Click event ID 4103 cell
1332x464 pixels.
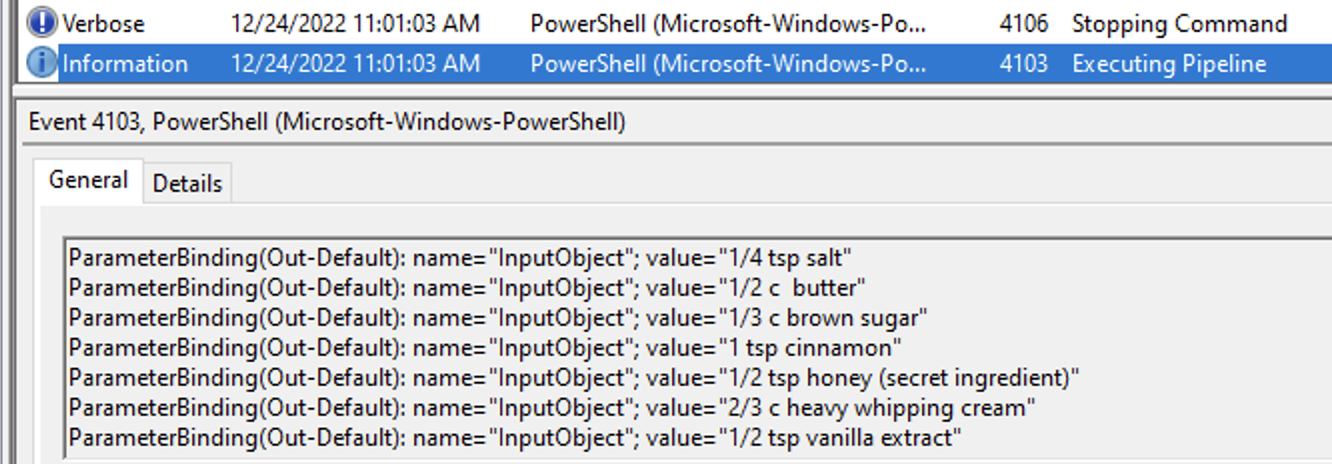1023,64
